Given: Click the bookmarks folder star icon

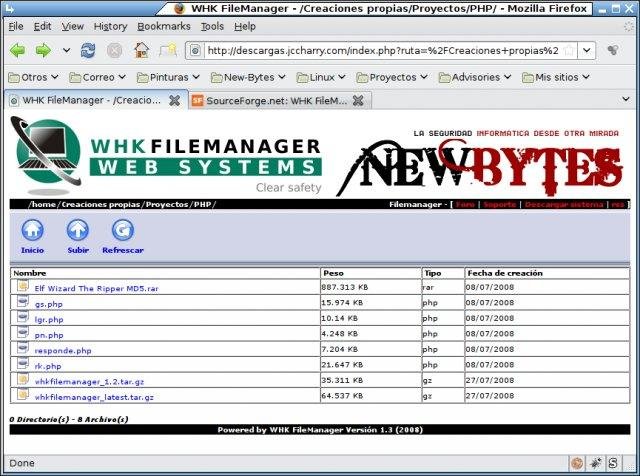Looking at the screenshot, I should [168, 51].
